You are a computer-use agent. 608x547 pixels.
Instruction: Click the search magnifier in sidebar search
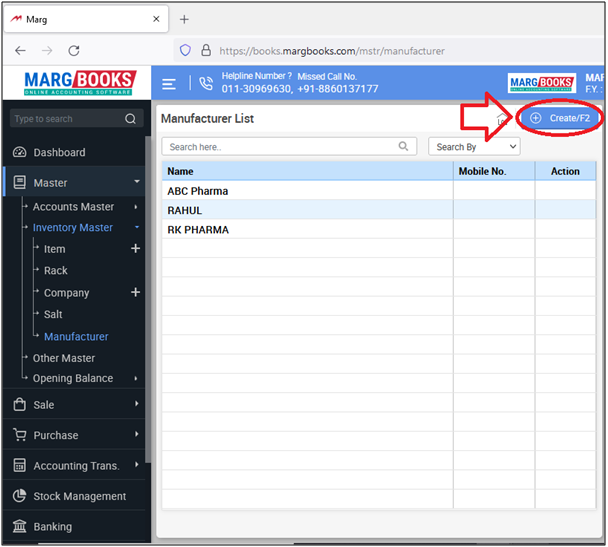tap(131, 119)
